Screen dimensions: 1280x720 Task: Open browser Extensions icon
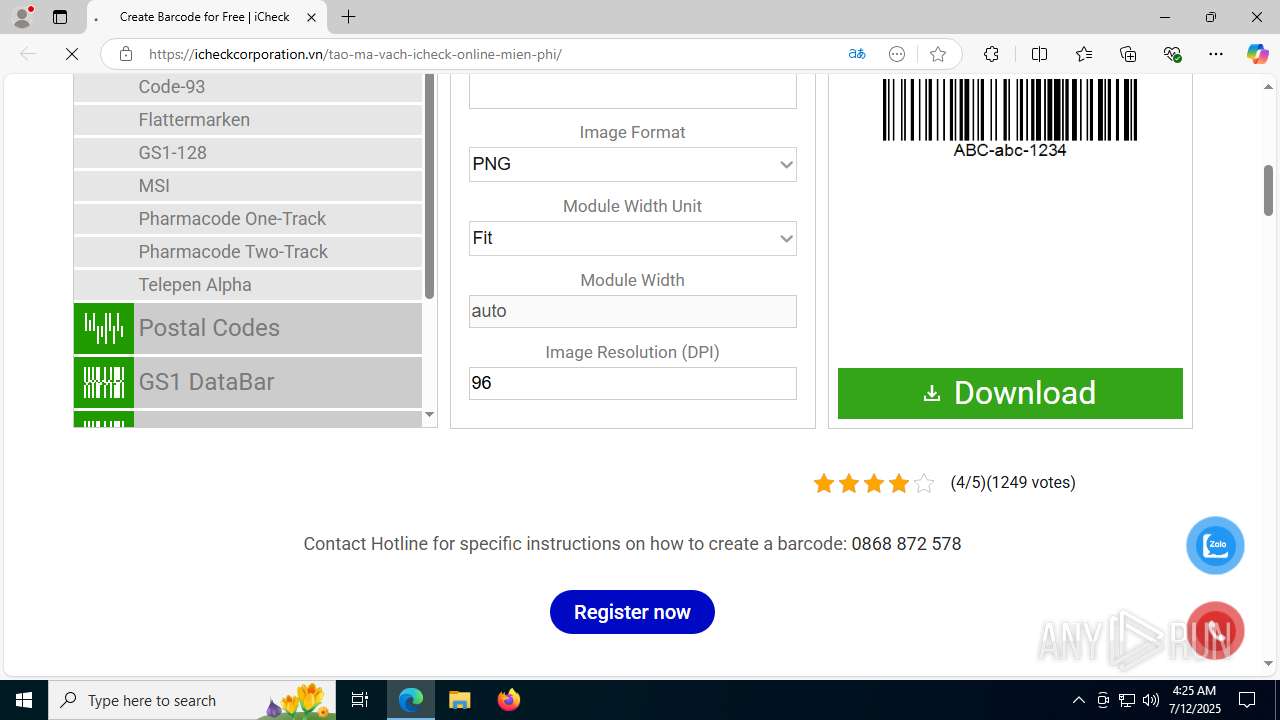(x=991, y=54)
